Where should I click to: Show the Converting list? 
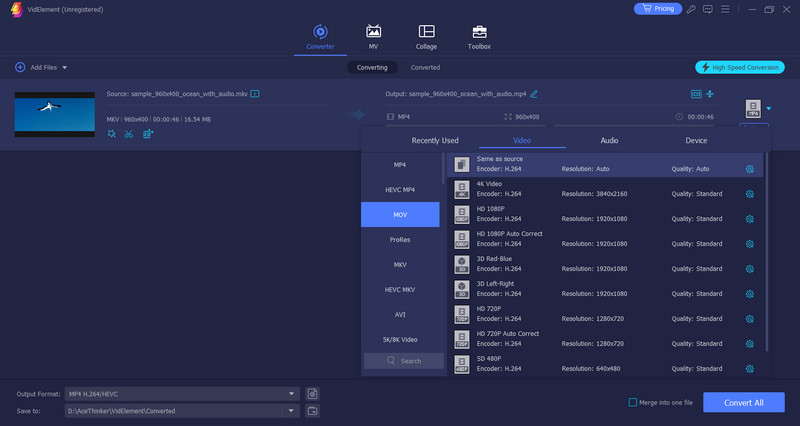pyautogui.click(x=372, y=67)
